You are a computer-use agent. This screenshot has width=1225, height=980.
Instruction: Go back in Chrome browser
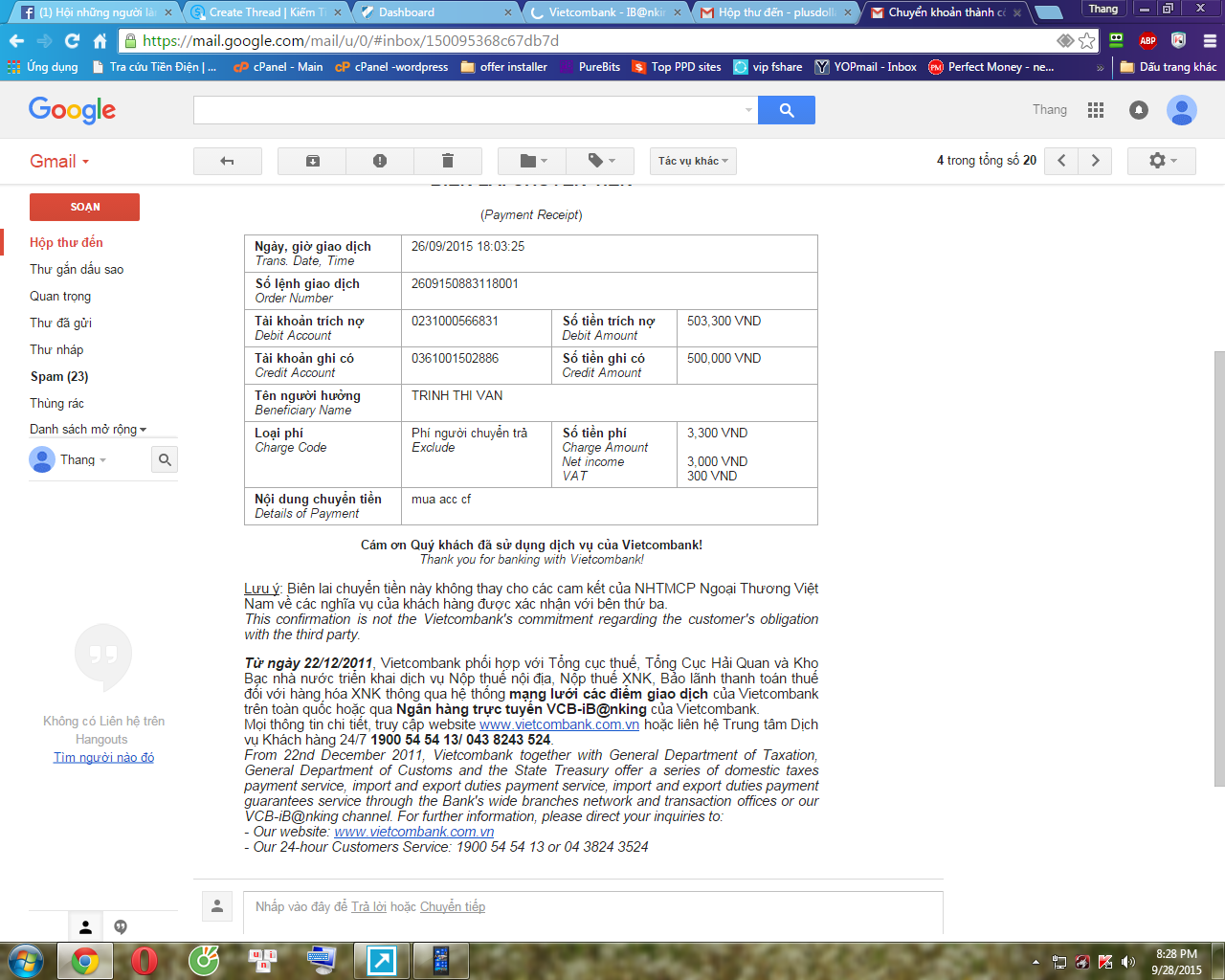click(x=16, y=41)
